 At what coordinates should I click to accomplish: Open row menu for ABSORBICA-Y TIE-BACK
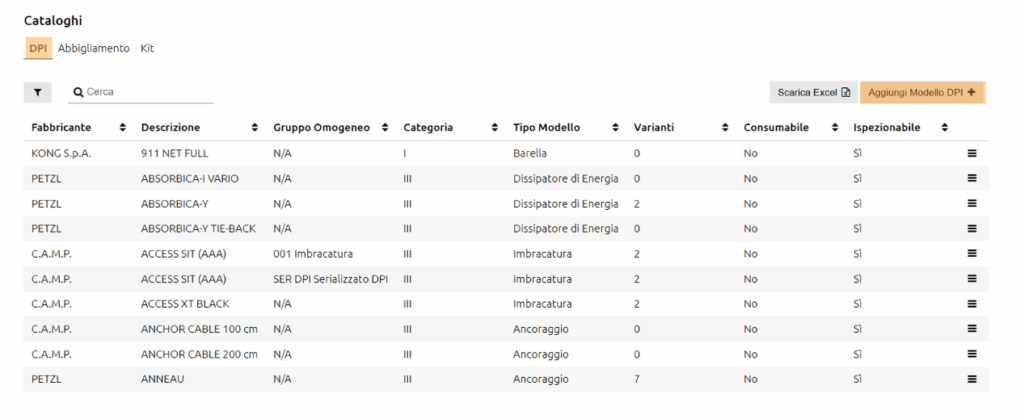(971, 229)
